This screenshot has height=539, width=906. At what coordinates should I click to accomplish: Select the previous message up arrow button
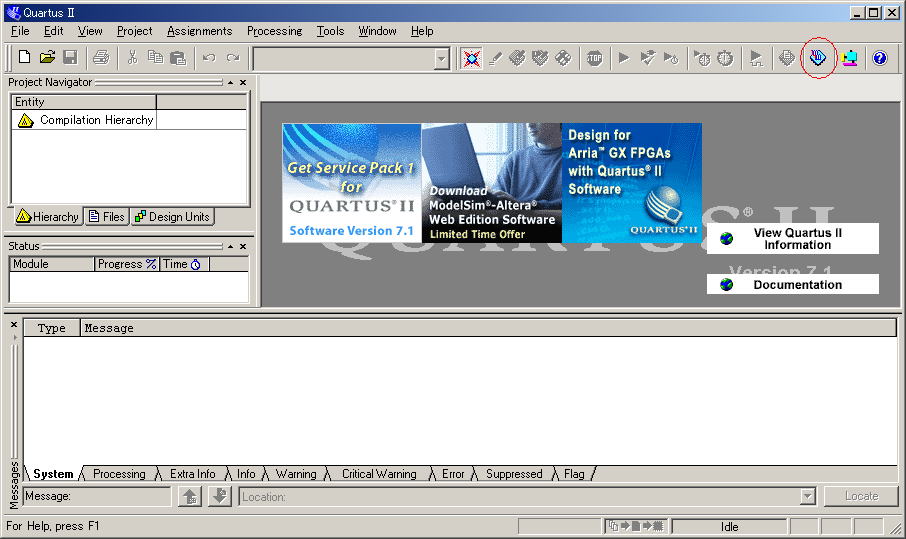[190, 496]
